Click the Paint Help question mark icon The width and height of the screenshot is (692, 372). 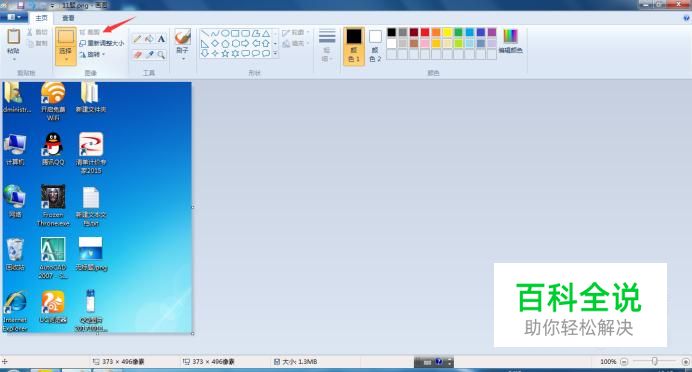pos(686,18)
